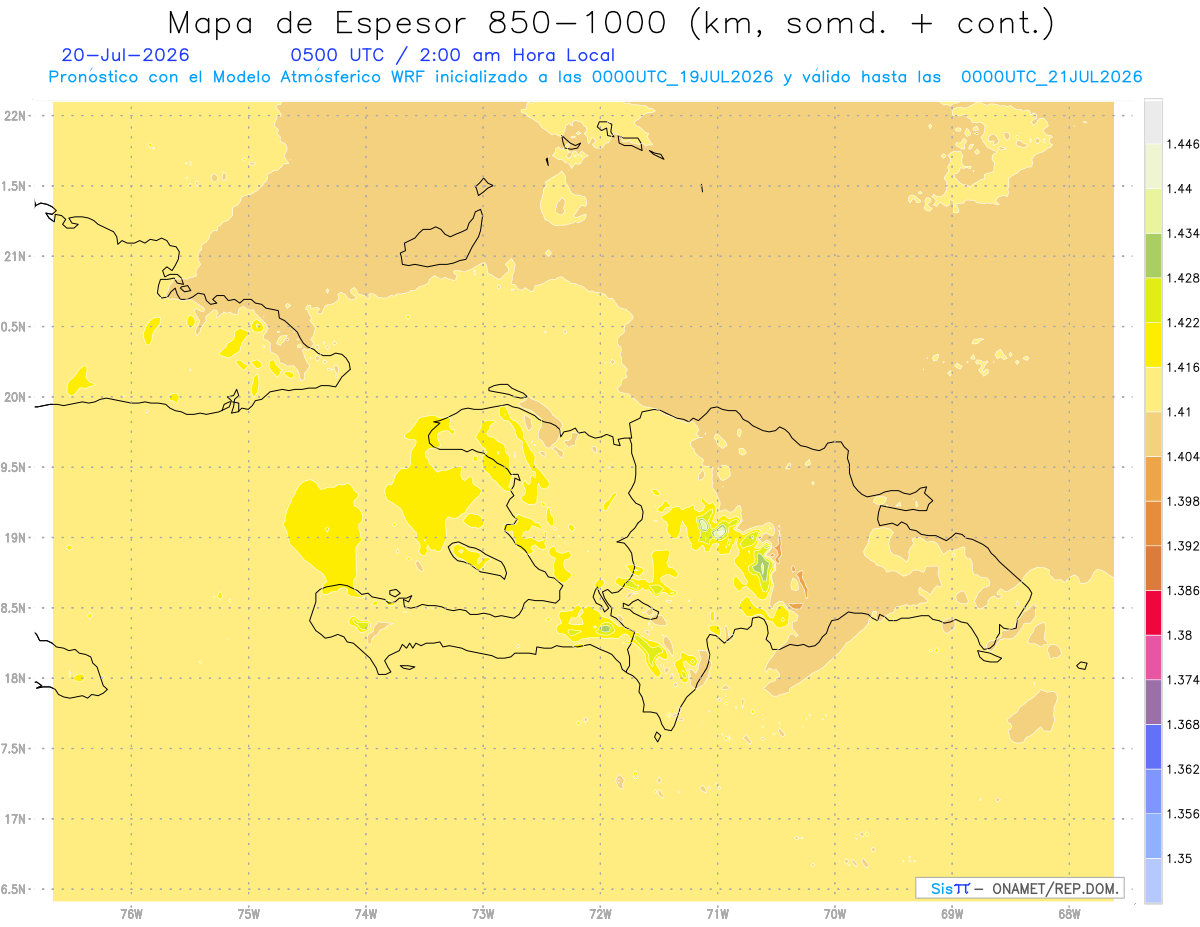
Task: Select the pink swatch between 1.374 and 1.38
Action: [x=1153, y=657]
